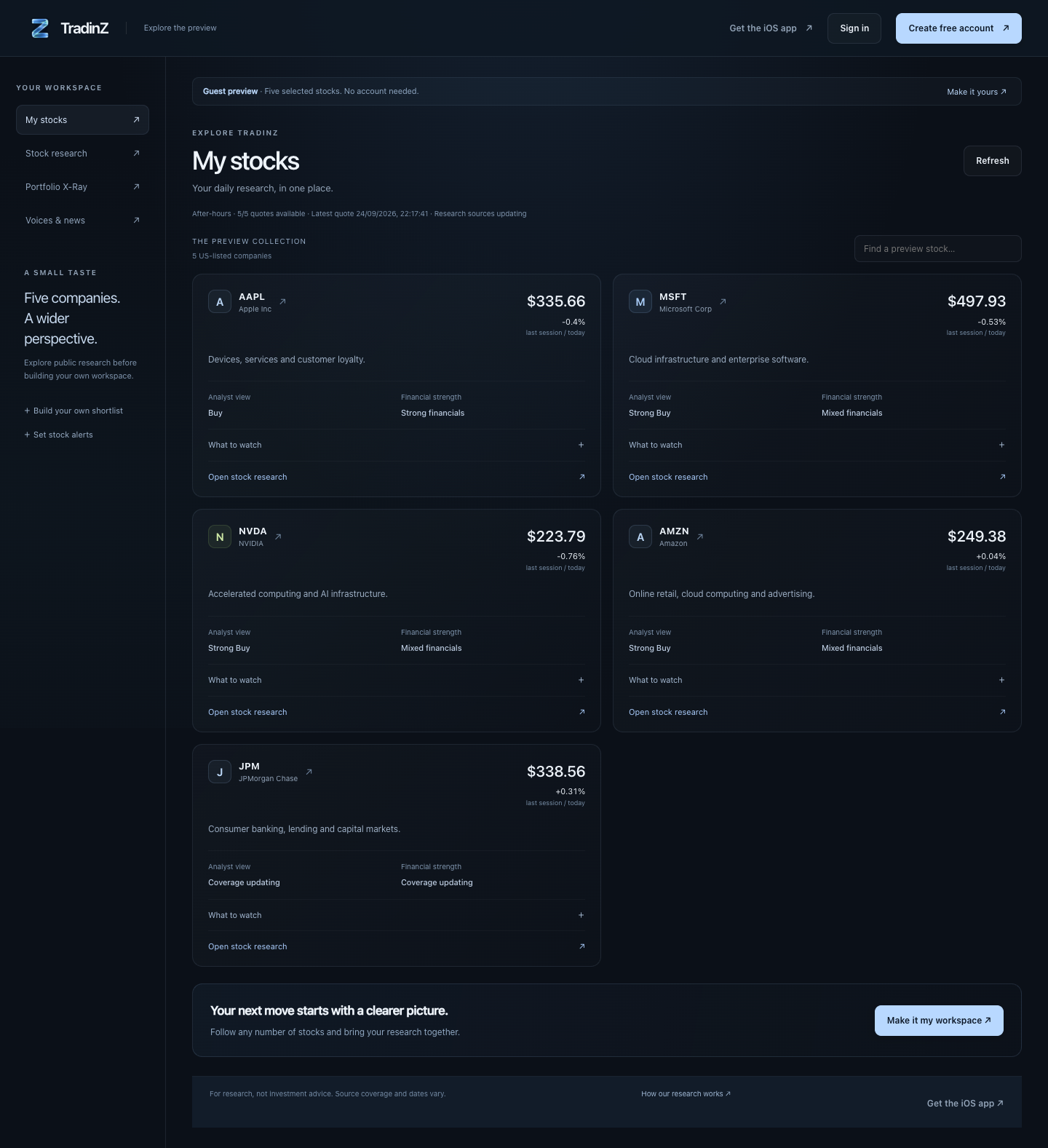Expand What to watch on AMZN card
The height and width of the screenshot is (1148, 1048).
817,680
